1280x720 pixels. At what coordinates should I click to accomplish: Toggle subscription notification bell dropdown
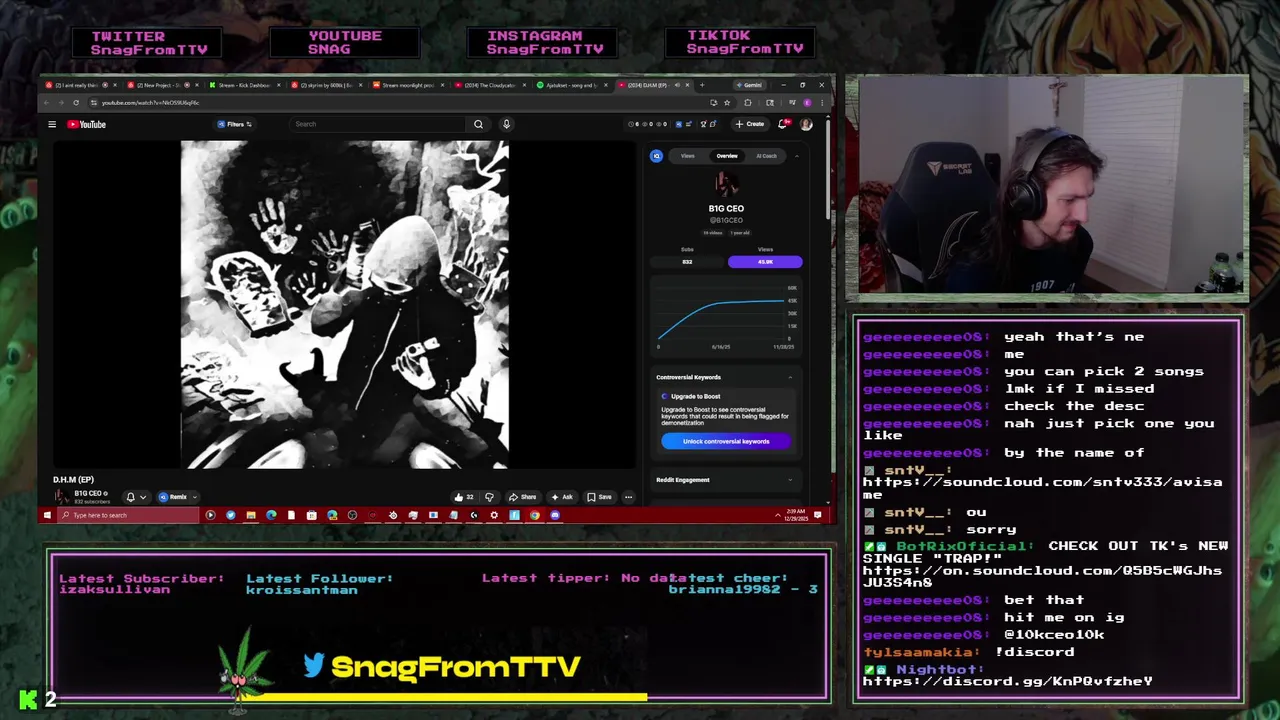tap(135, 497)
